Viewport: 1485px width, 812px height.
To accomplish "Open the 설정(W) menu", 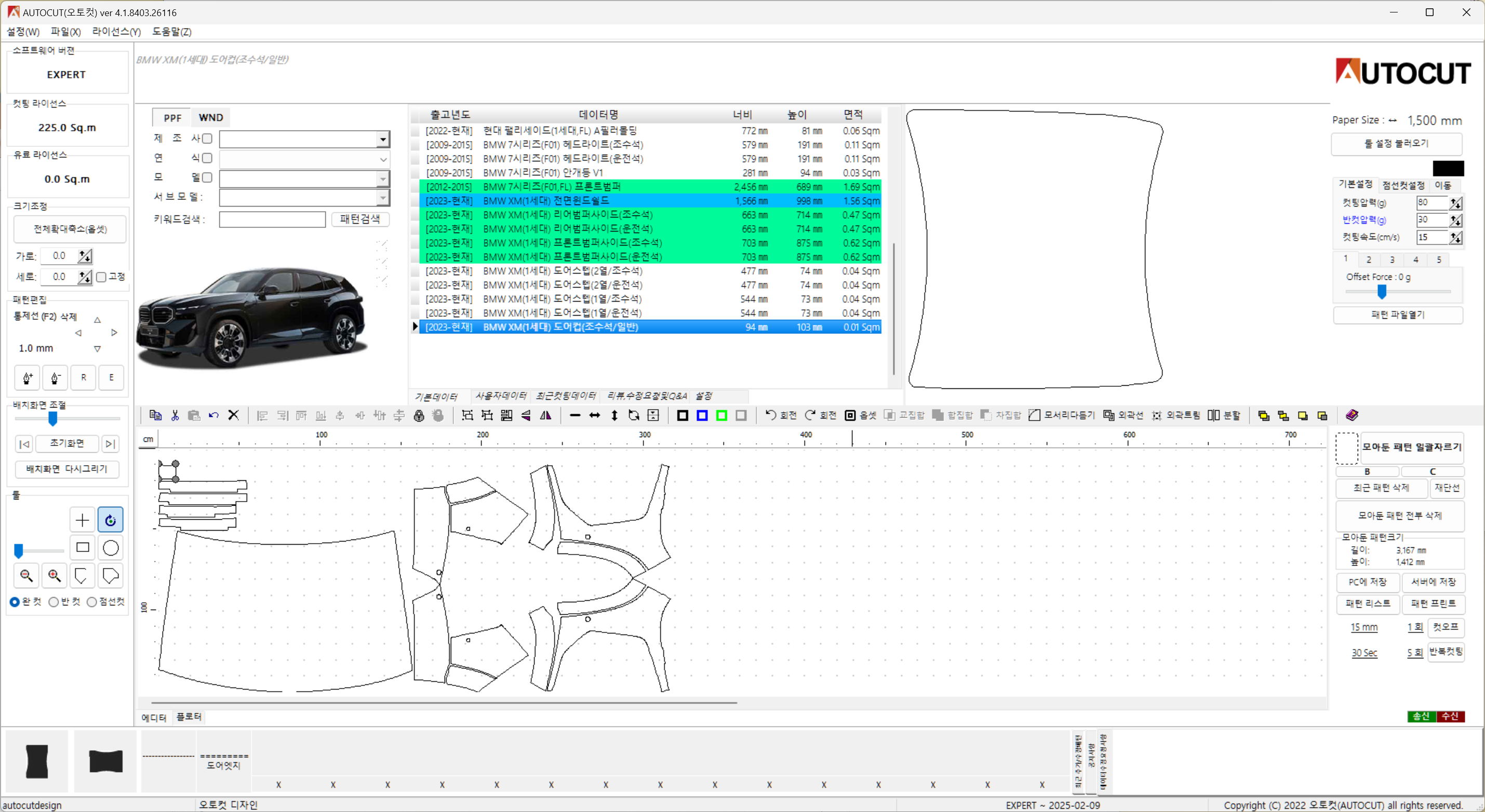I will coord(23,32).
